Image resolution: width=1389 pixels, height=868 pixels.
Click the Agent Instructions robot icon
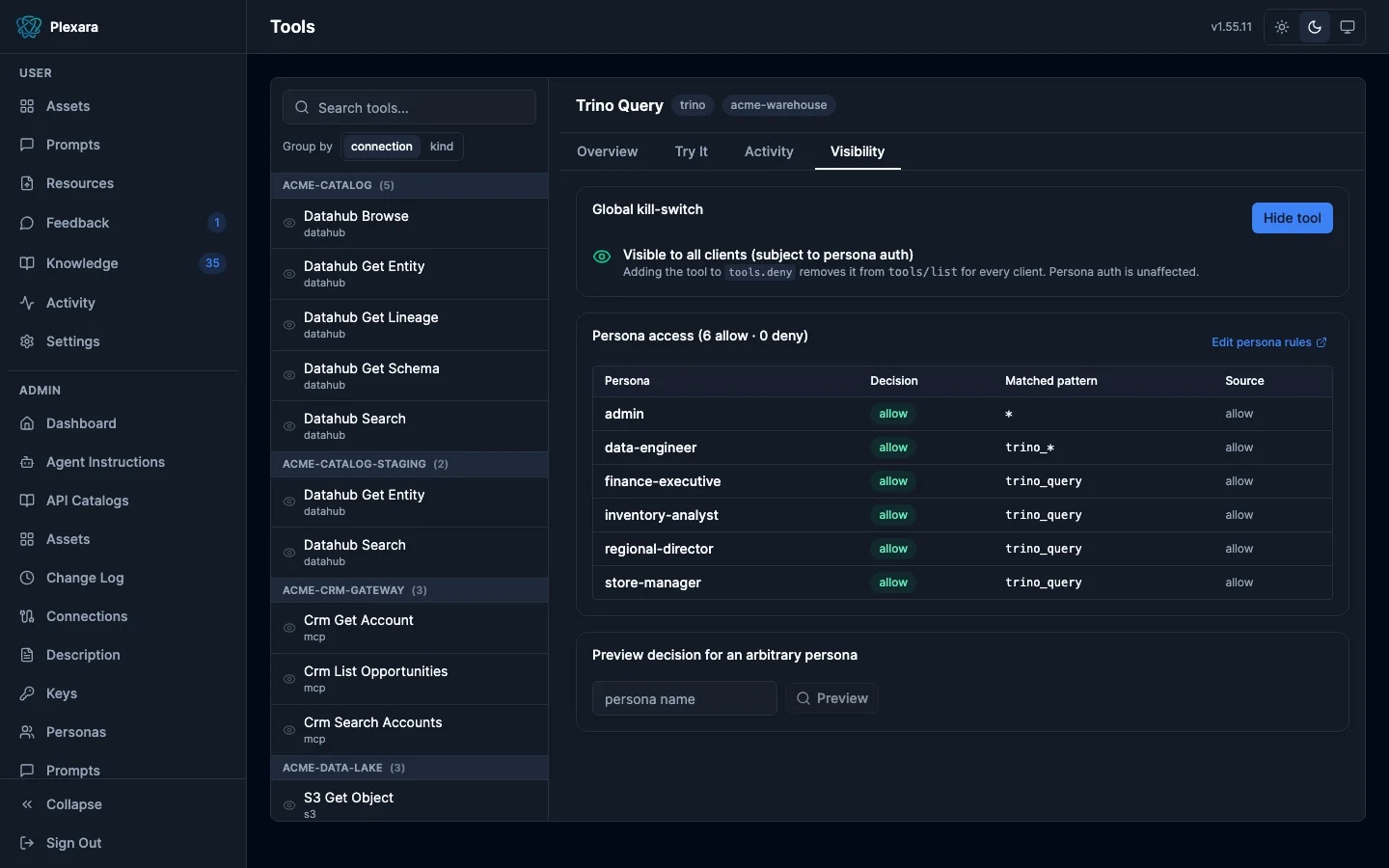click(27, 462)
